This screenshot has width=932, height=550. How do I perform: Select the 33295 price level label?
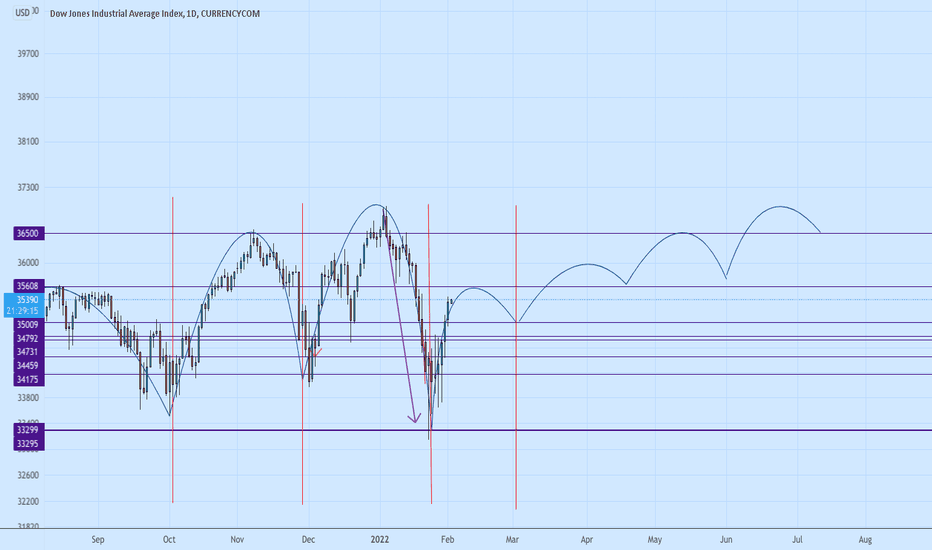click(29, 444)
